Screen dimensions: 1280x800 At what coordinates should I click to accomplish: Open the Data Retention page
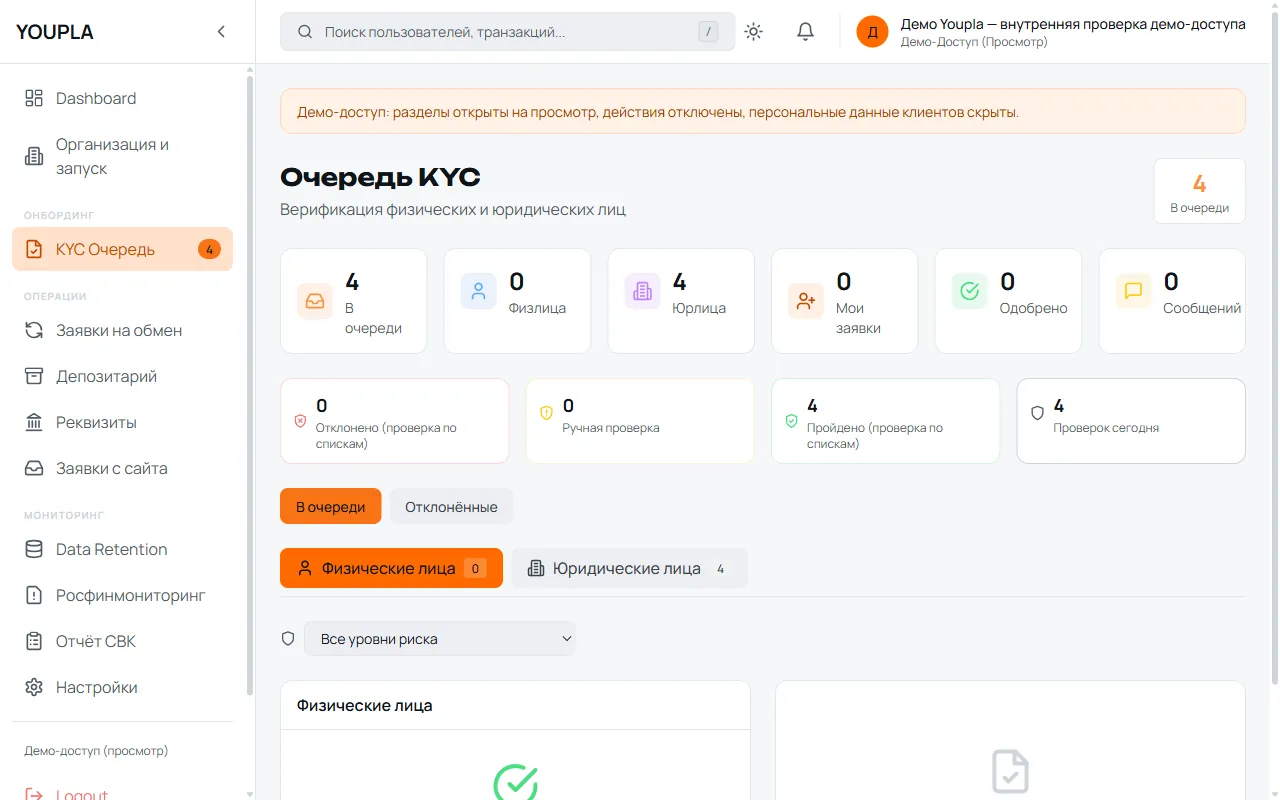[x=122, y=549]
